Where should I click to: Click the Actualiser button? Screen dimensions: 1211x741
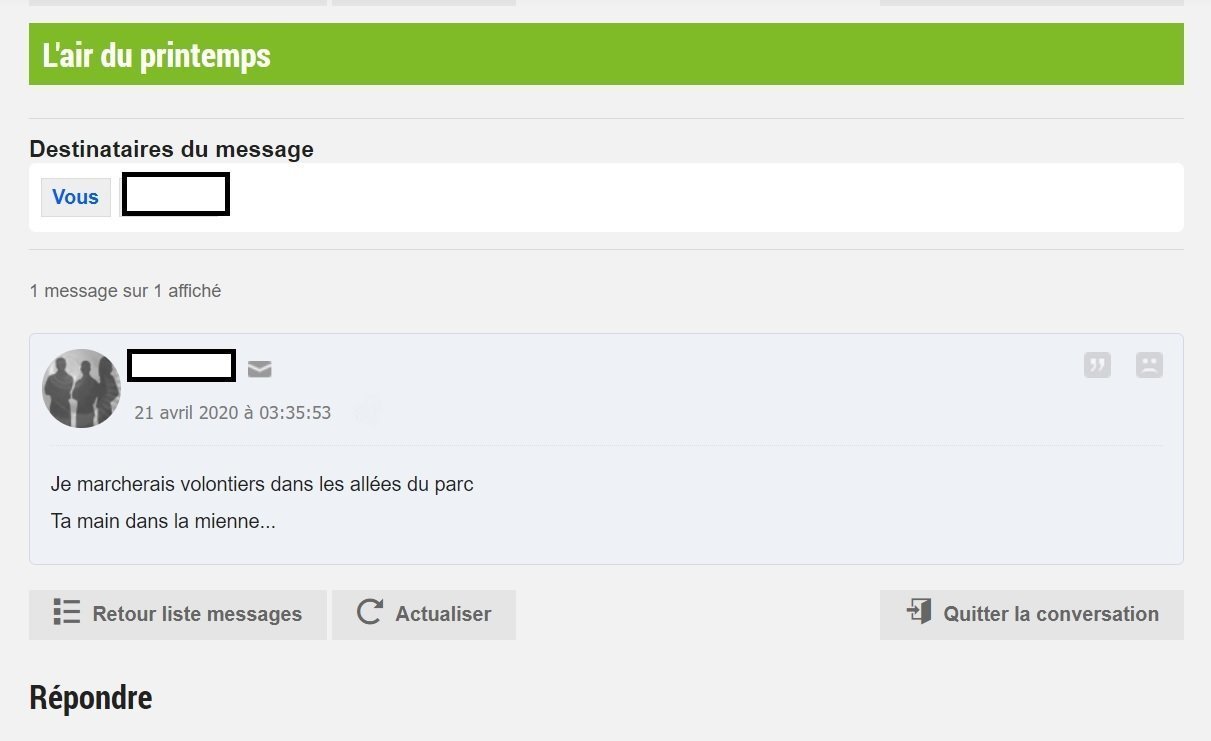tap(424, 614)
